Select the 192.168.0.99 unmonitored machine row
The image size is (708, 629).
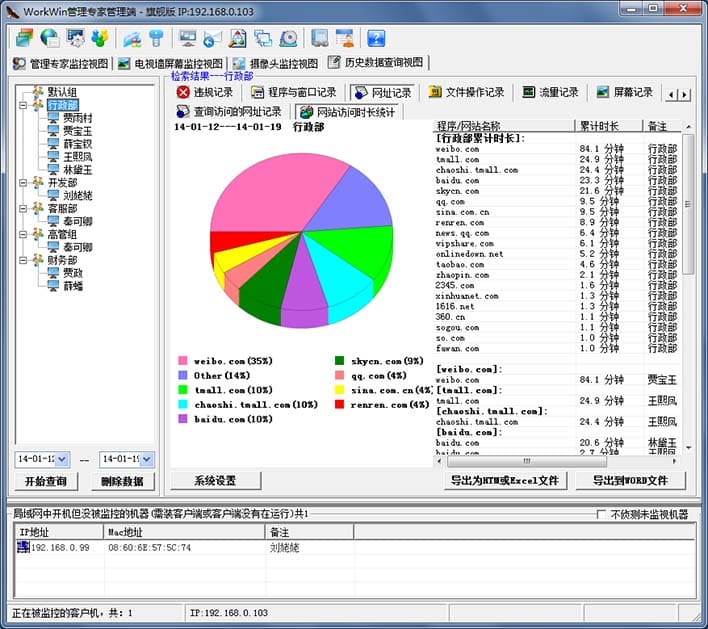point(354,548)
